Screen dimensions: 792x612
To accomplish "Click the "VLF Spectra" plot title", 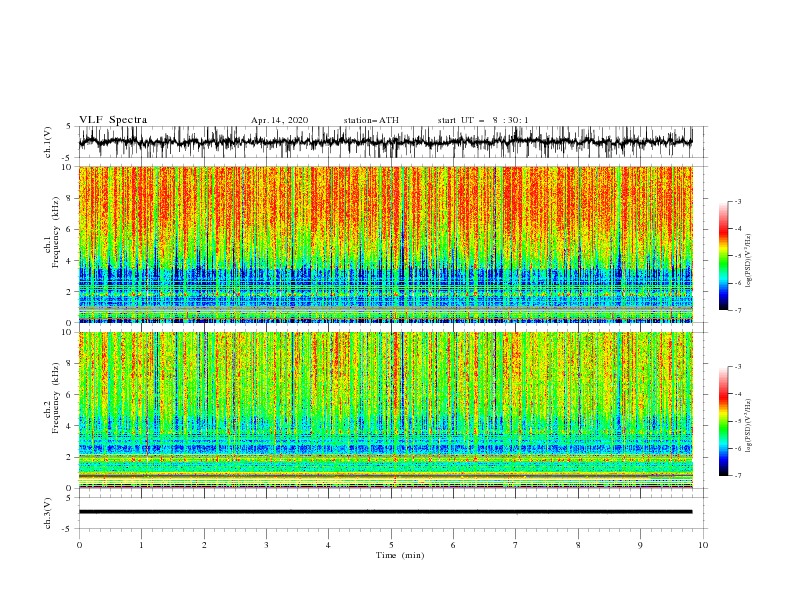I will [113, 120].
